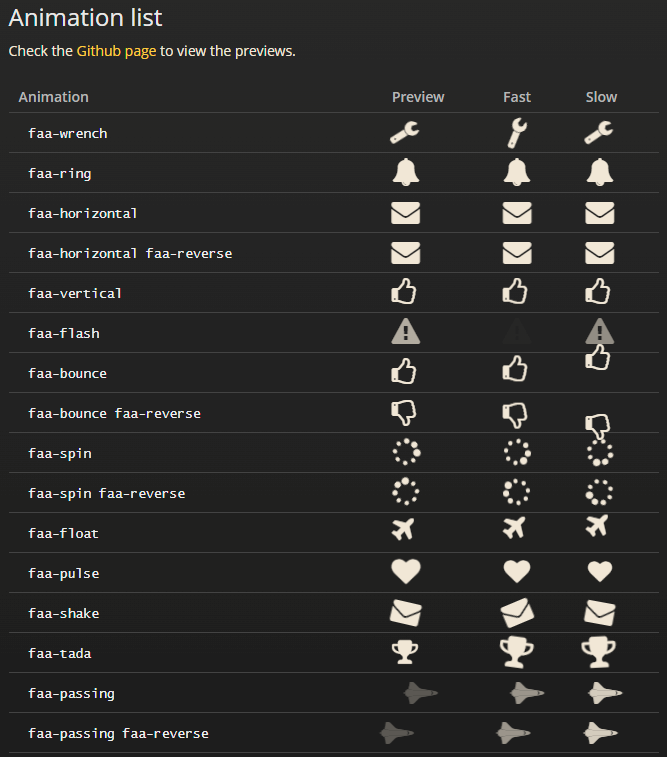Click the slow airplane icon in faa-float row
667x757 pixels.
click(597, 526)
